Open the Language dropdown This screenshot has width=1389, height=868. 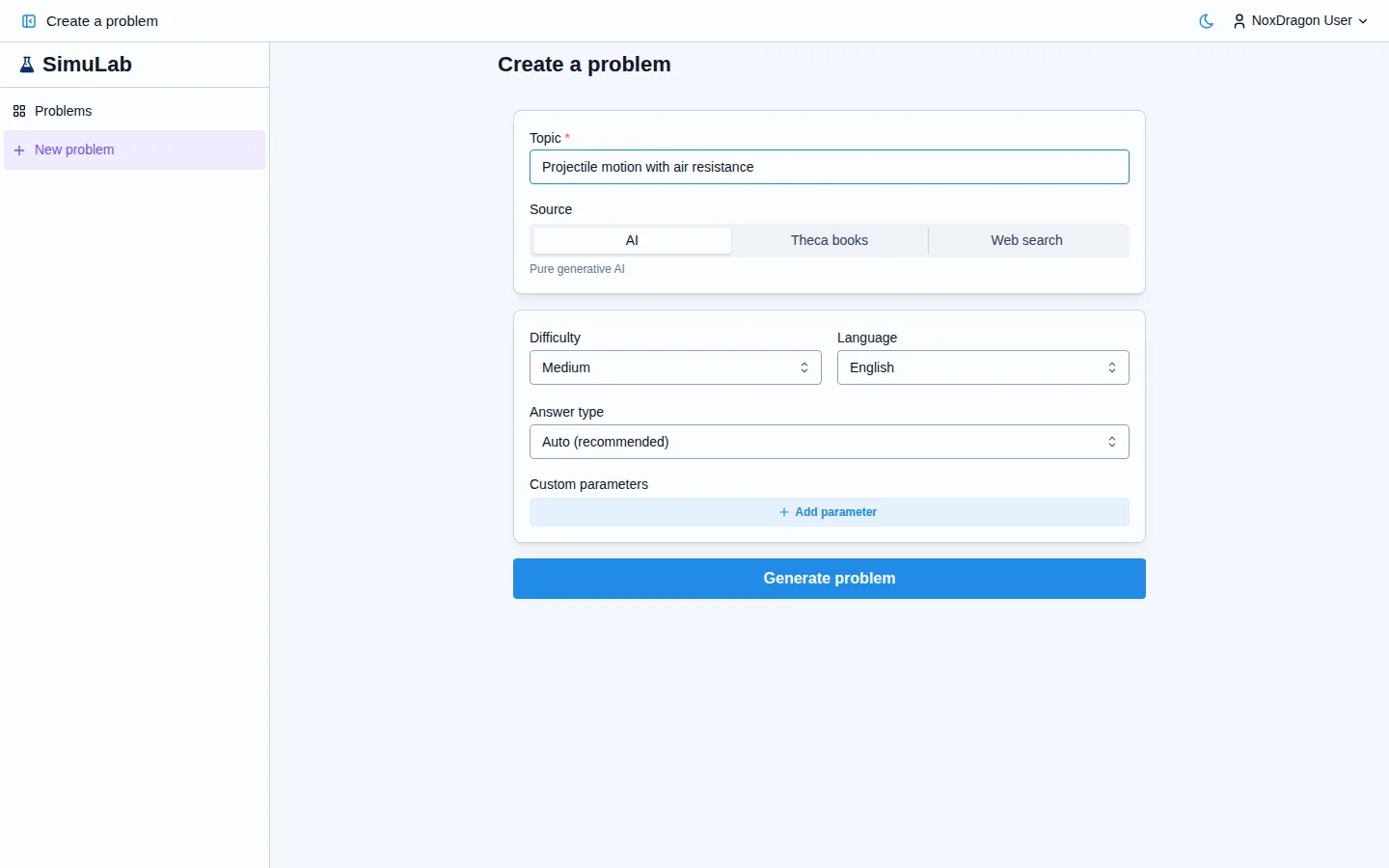[x=983, y=367]
